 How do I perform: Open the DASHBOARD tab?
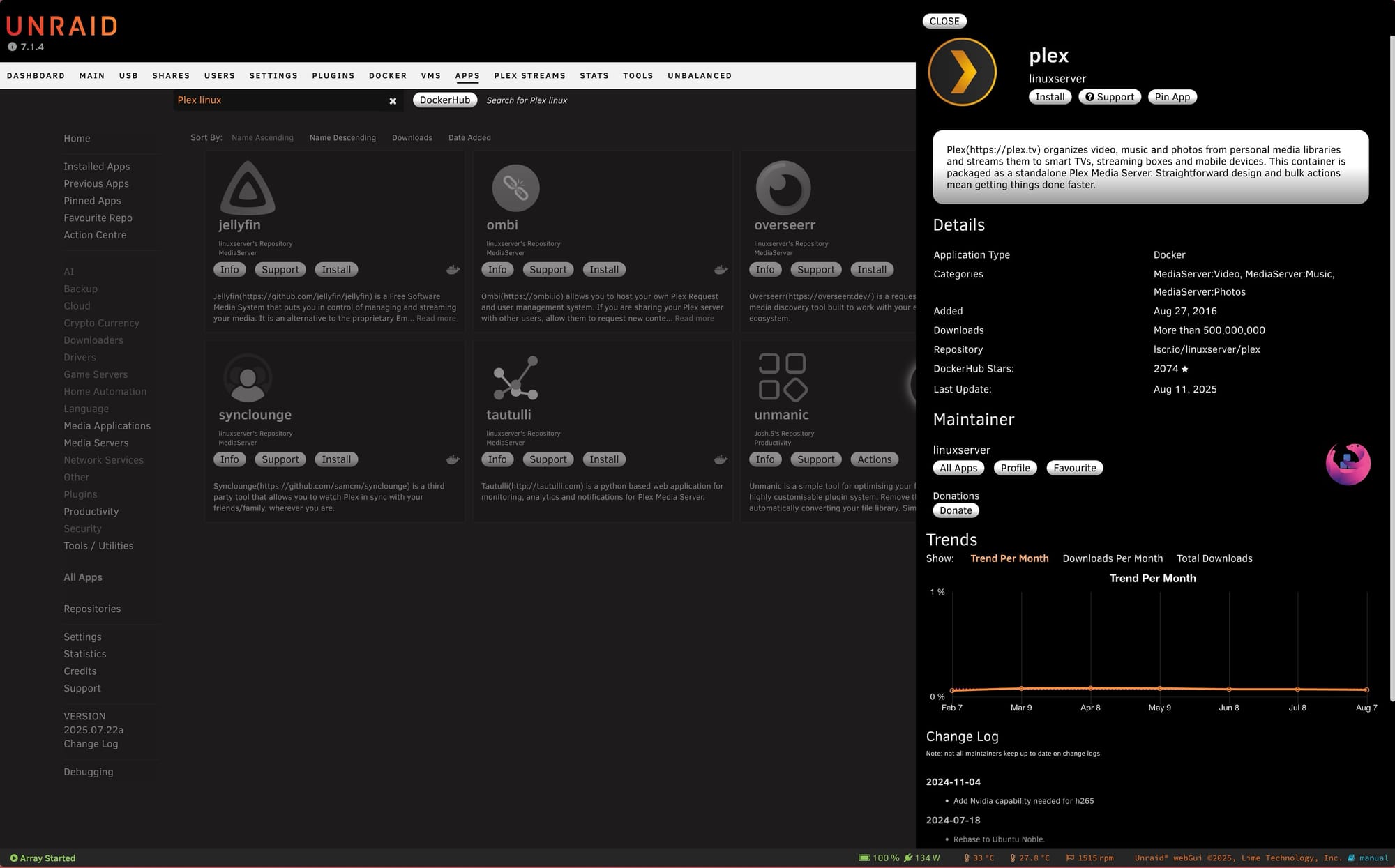tap(36, 75)
